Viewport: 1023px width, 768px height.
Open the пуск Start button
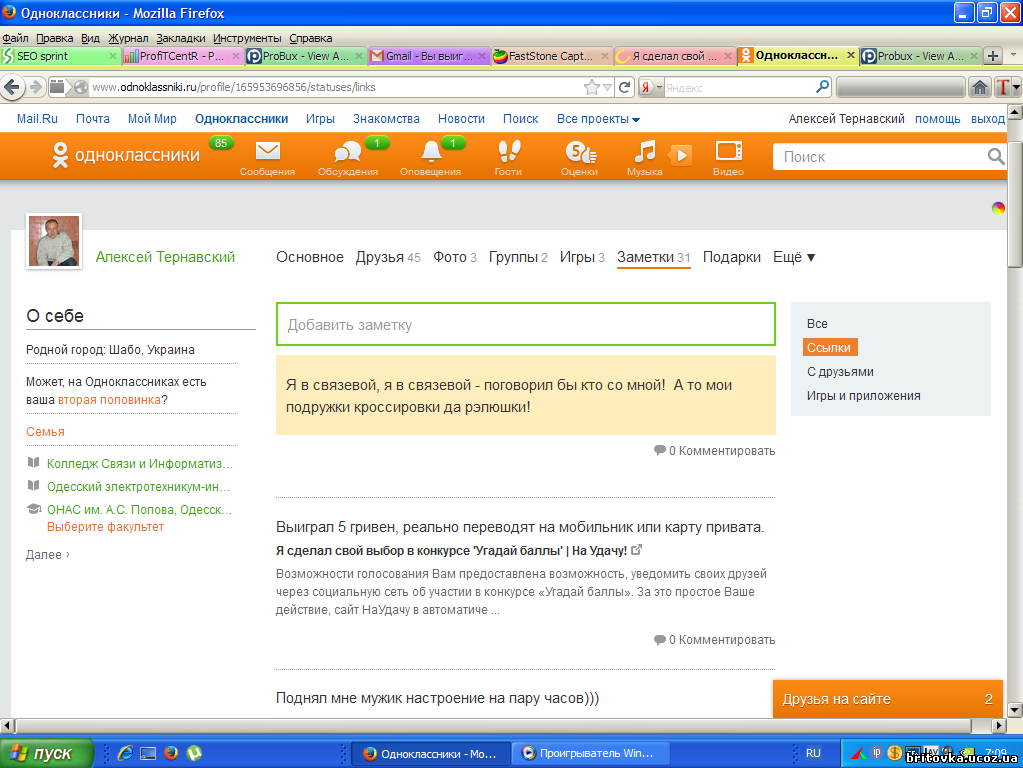[x=46, y=753]
